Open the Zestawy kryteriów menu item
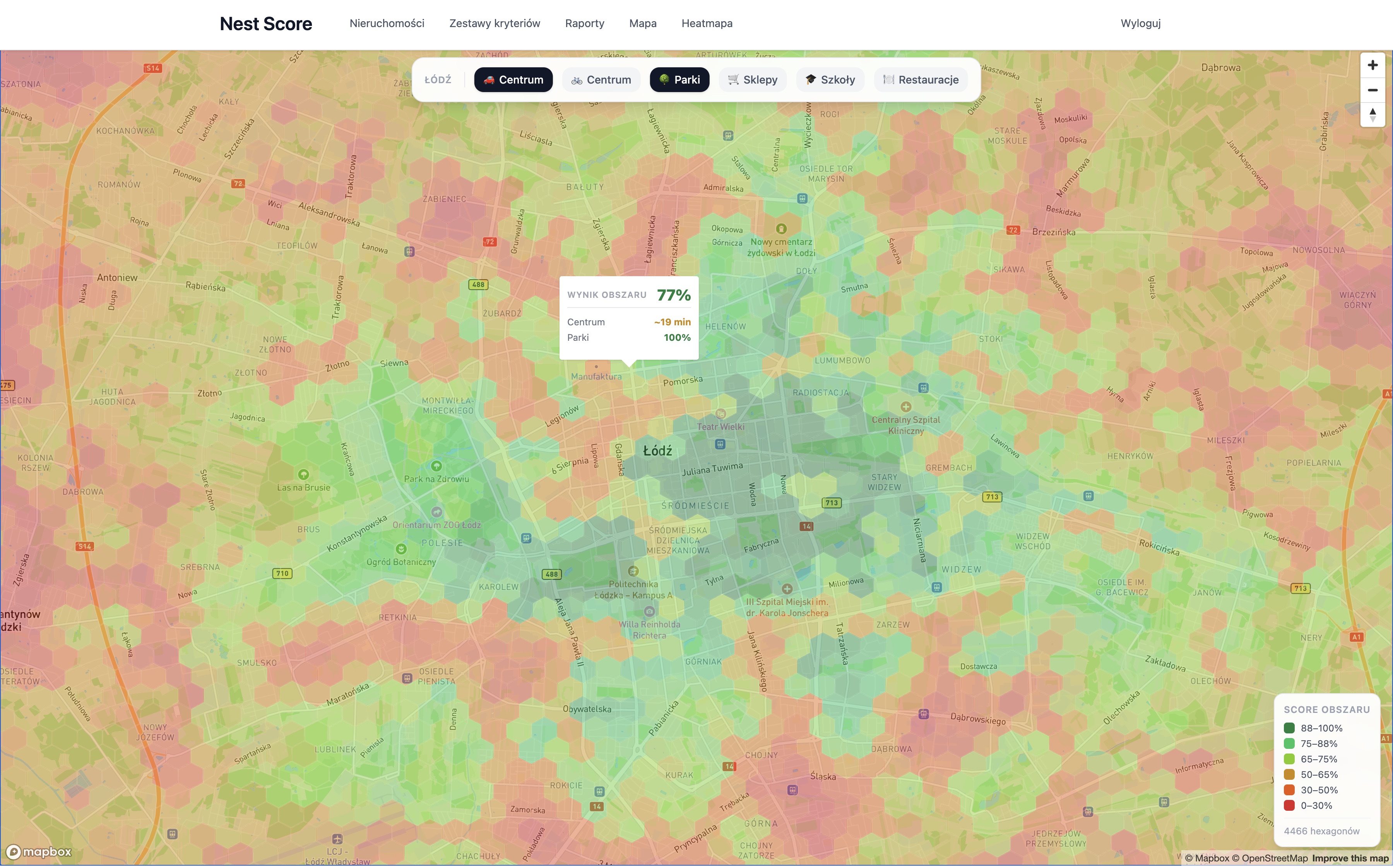1393x868 pixels. pyautogui.click(x=495, y=24)
